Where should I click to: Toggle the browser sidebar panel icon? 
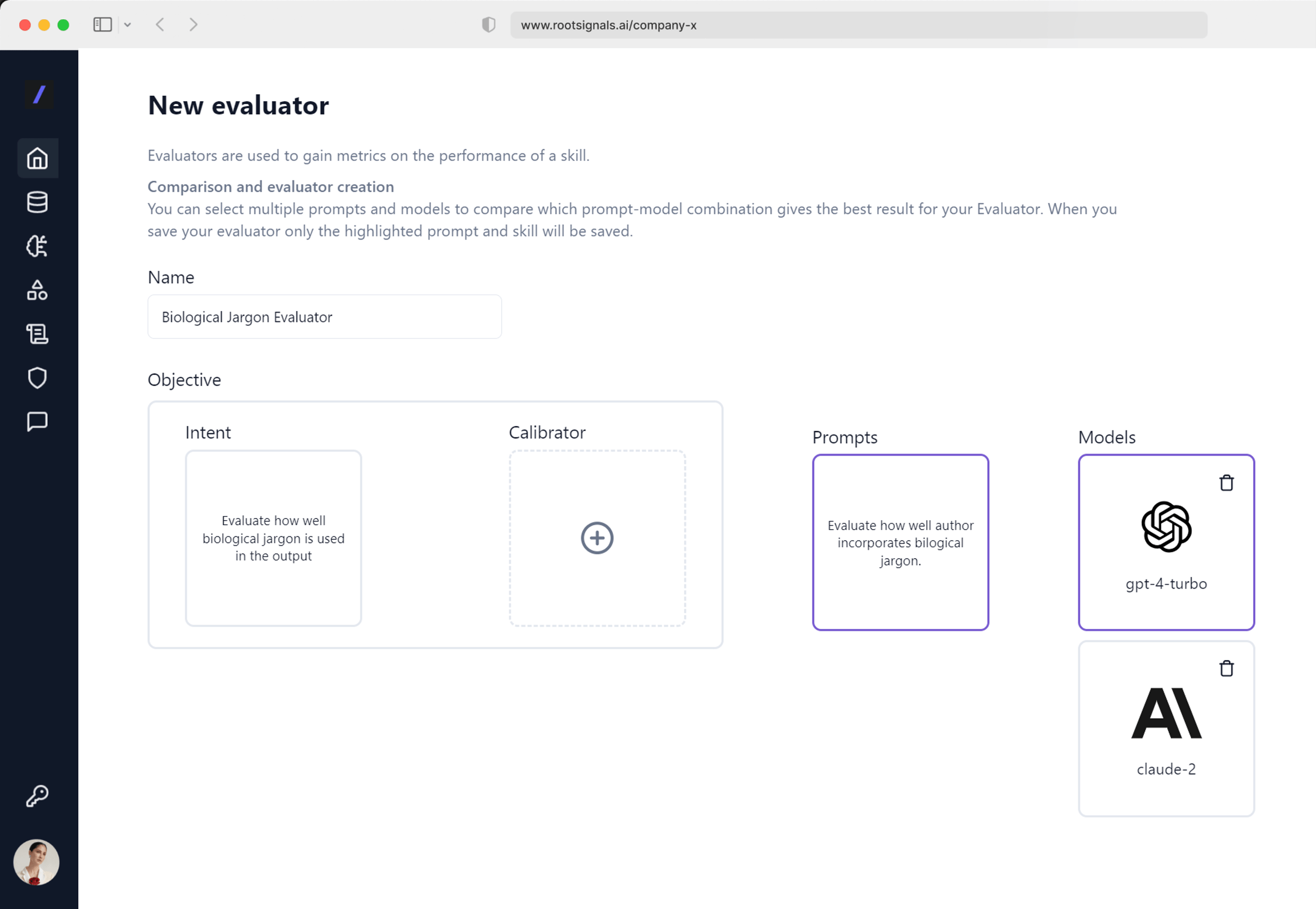click(x=103, y=24)
